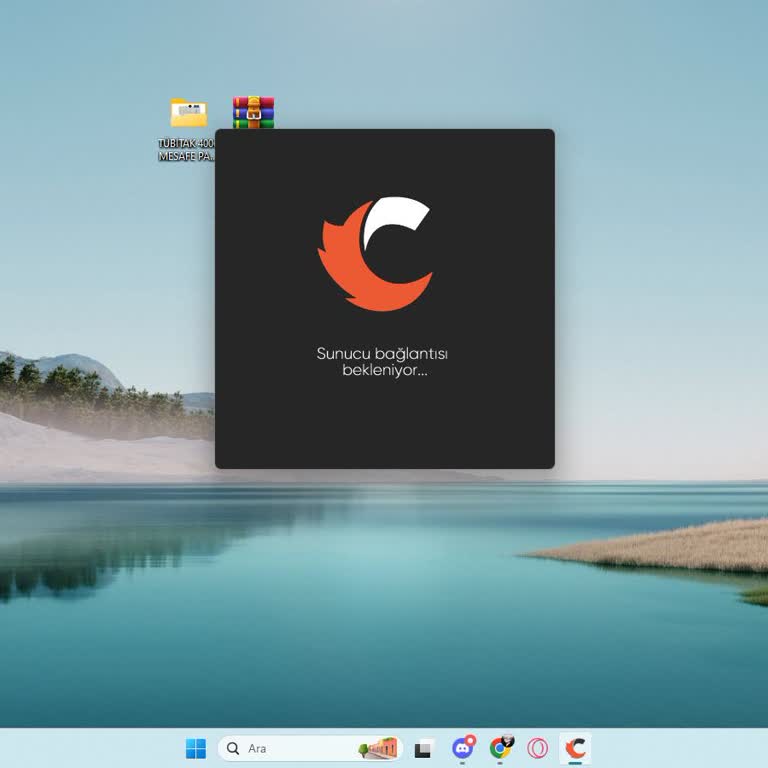The height and width of the screenshot is (768, 768).
Task: Open Task View from the taskbar
Action: [423, 748]
